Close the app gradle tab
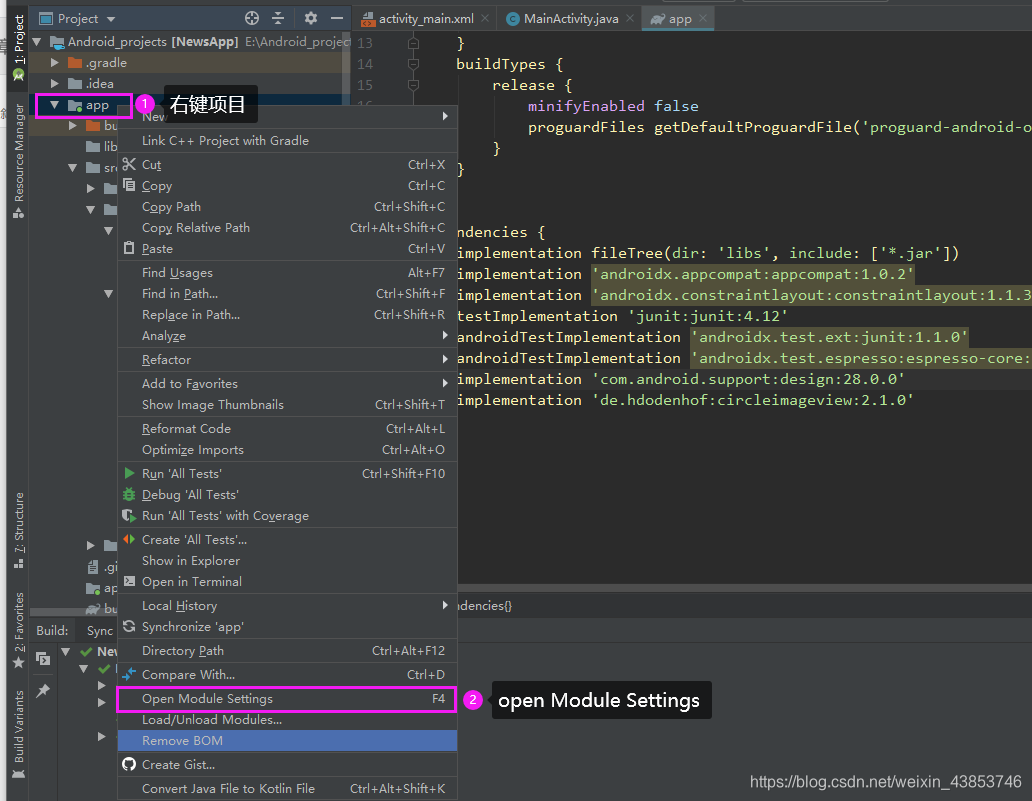 [703, 18]
